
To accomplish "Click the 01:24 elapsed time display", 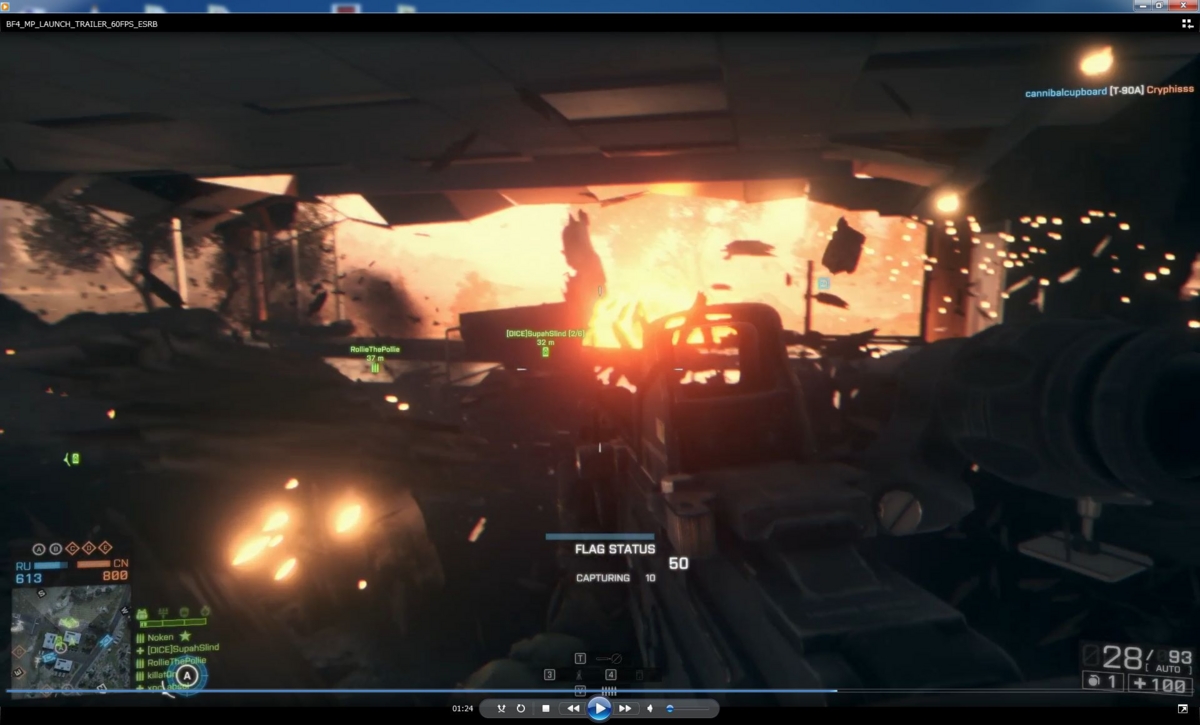I will pyautogui.click(x=462, y=709).
